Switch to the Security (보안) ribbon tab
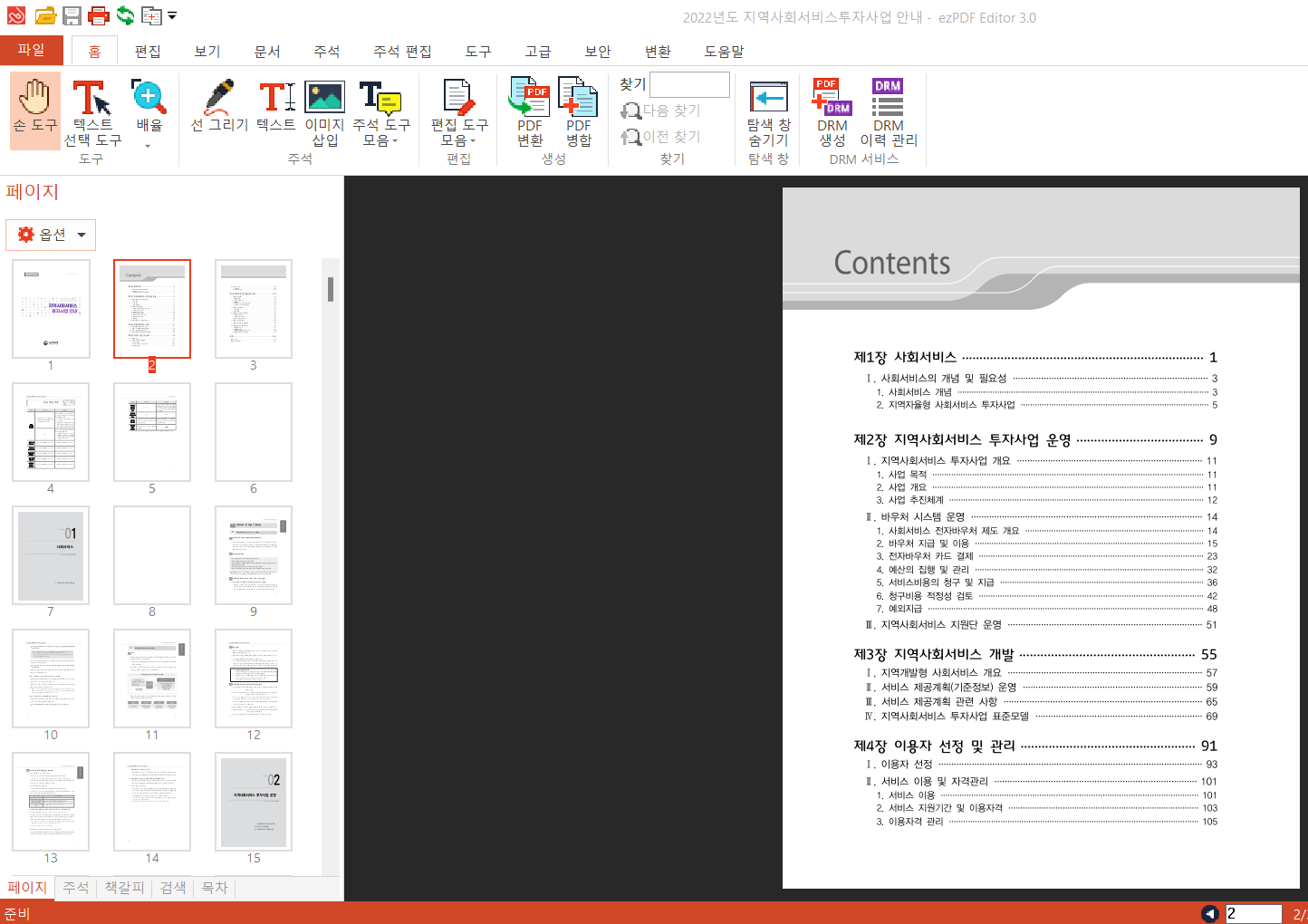This screenshot has width=1308, height=924. [598, 52]
